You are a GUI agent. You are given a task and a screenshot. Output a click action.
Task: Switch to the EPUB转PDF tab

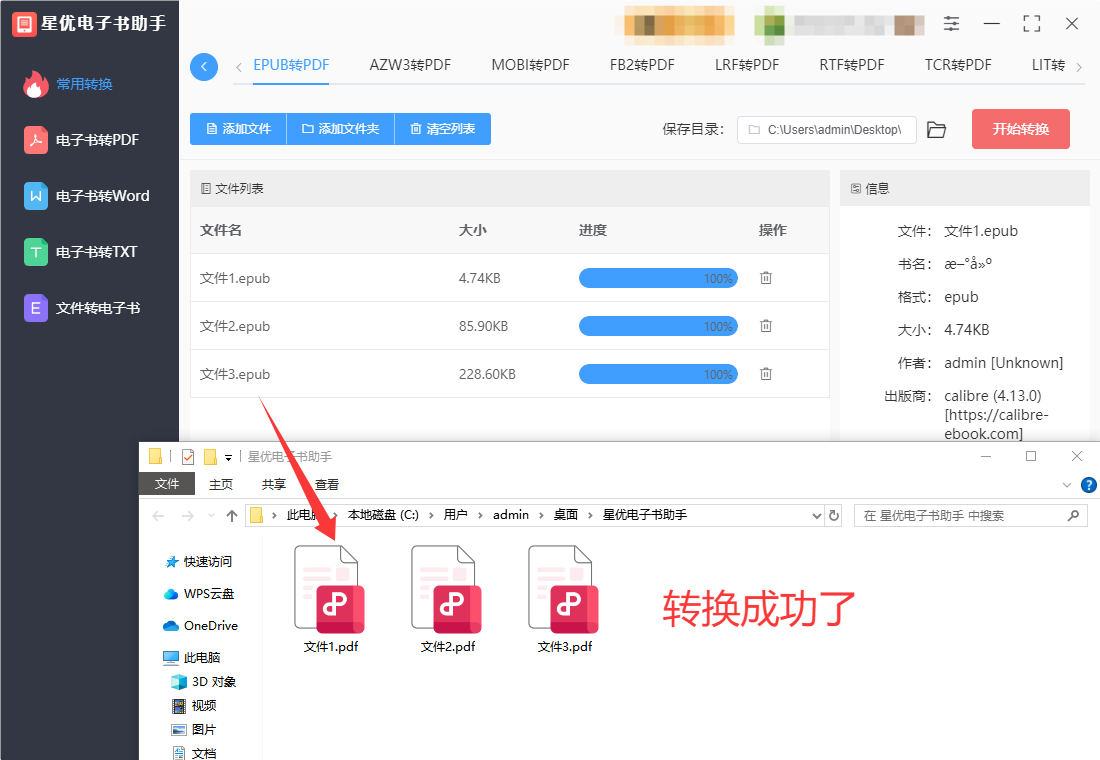(291, 65)
